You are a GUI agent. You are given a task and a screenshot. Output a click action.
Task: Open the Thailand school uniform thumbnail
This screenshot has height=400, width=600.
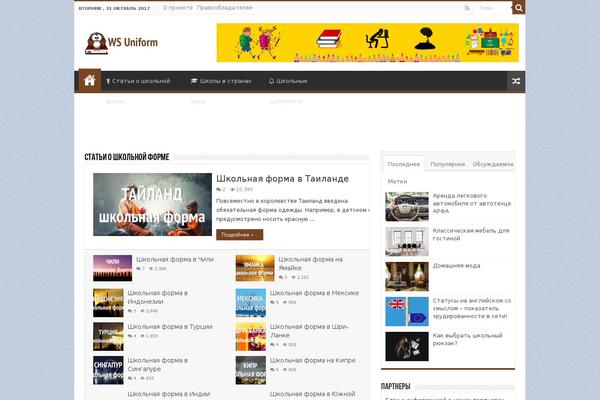point(152,204)
